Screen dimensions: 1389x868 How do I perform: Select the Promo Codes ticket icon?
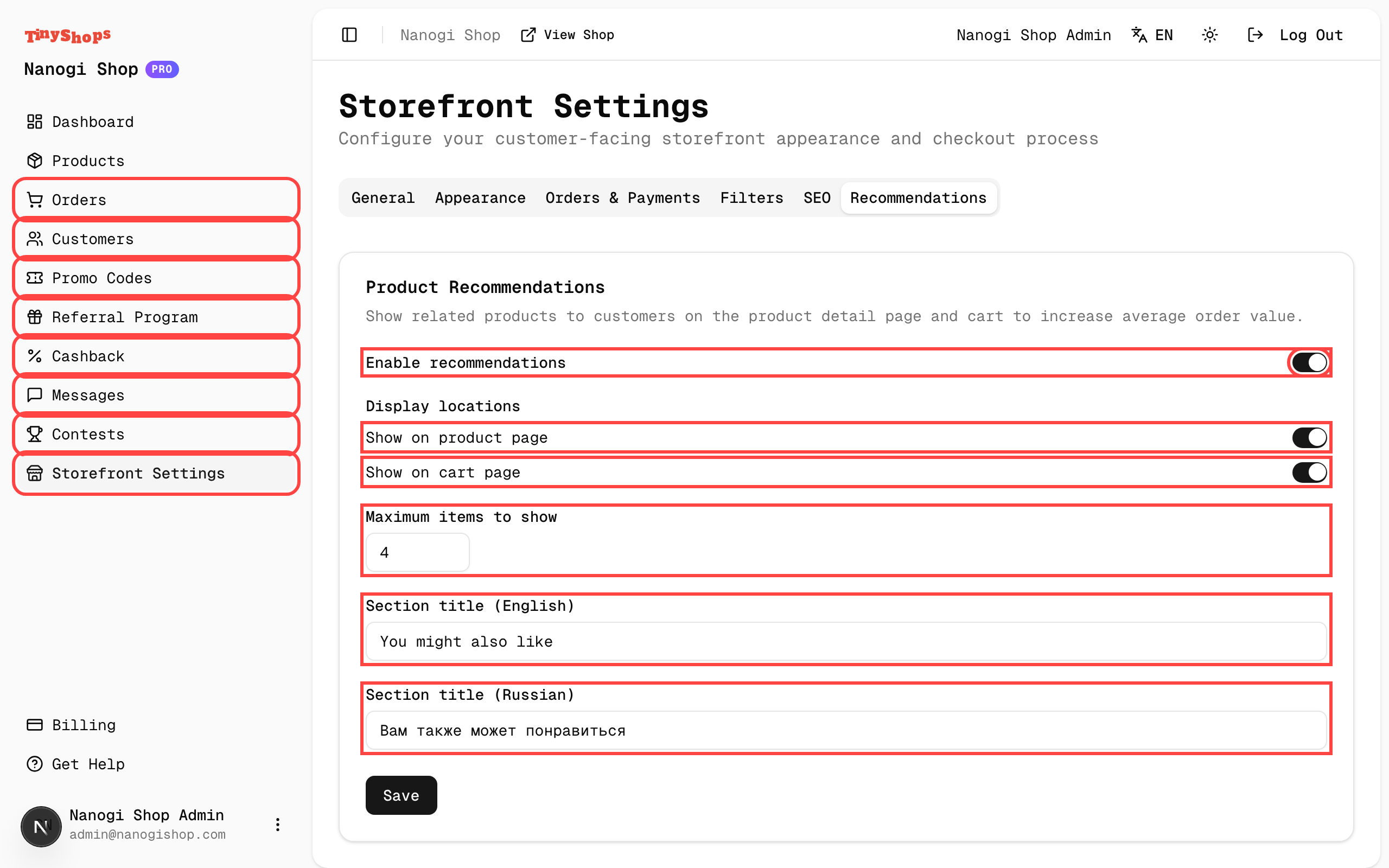pos(35,278)
